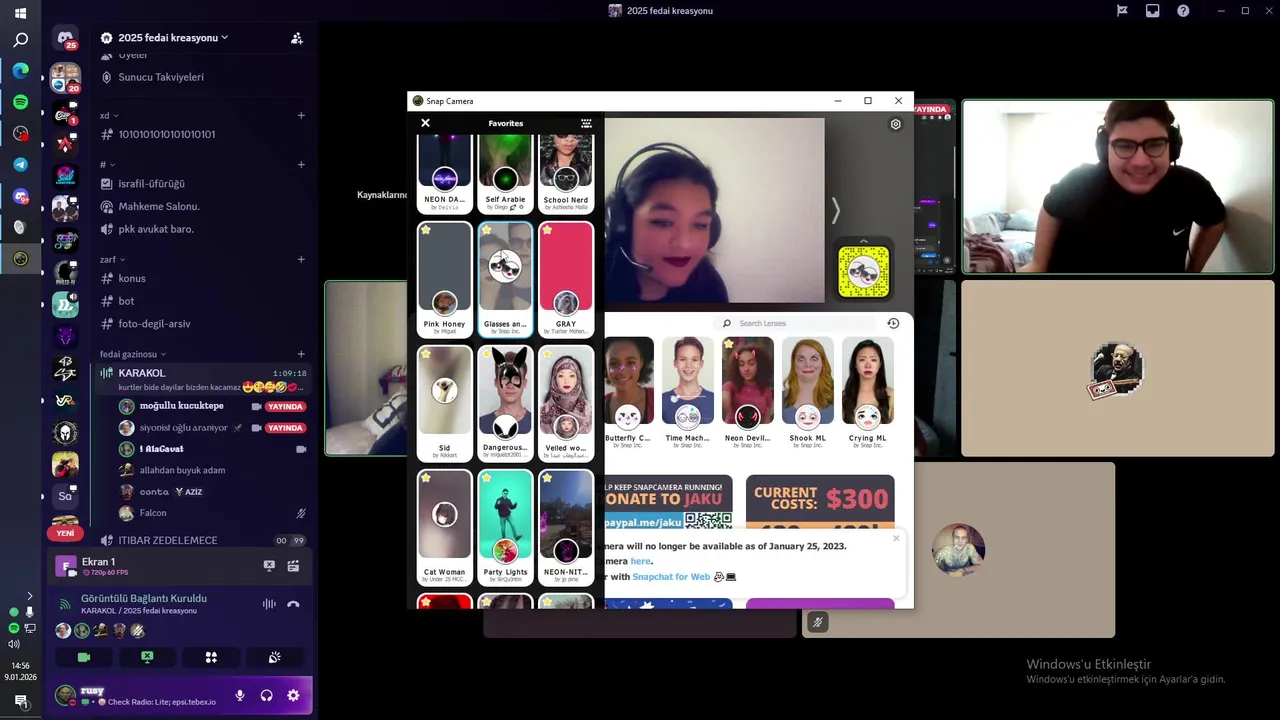
Task: Click the paypal.me/jaku donation link
Action: click(x=645, y=521)
